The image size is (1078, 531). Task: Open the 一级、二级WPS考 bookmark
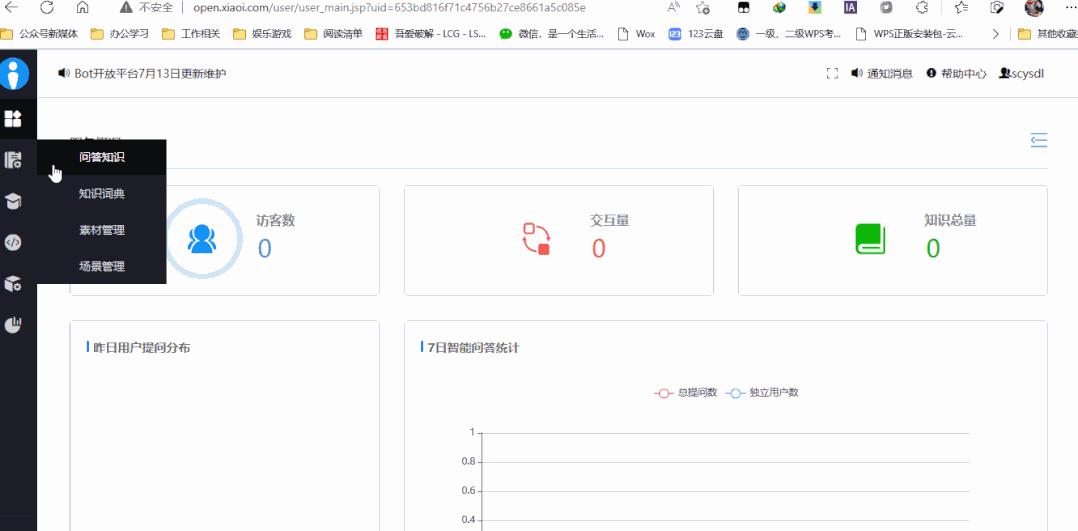[x=789, y=34]
